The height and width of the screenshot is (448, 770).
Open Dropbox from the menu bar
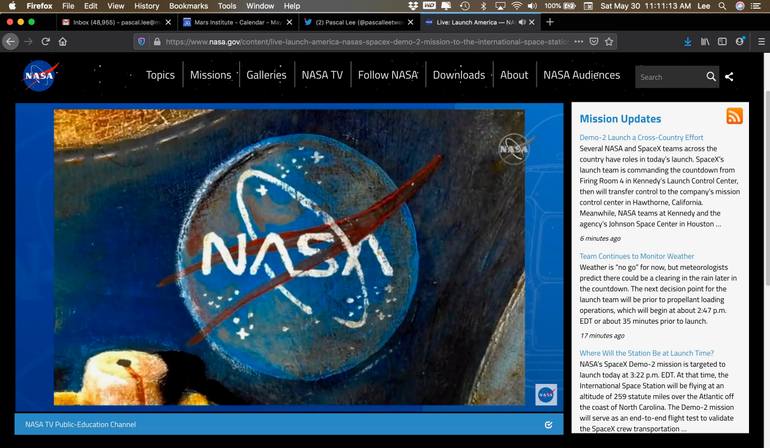coord(413,6)
